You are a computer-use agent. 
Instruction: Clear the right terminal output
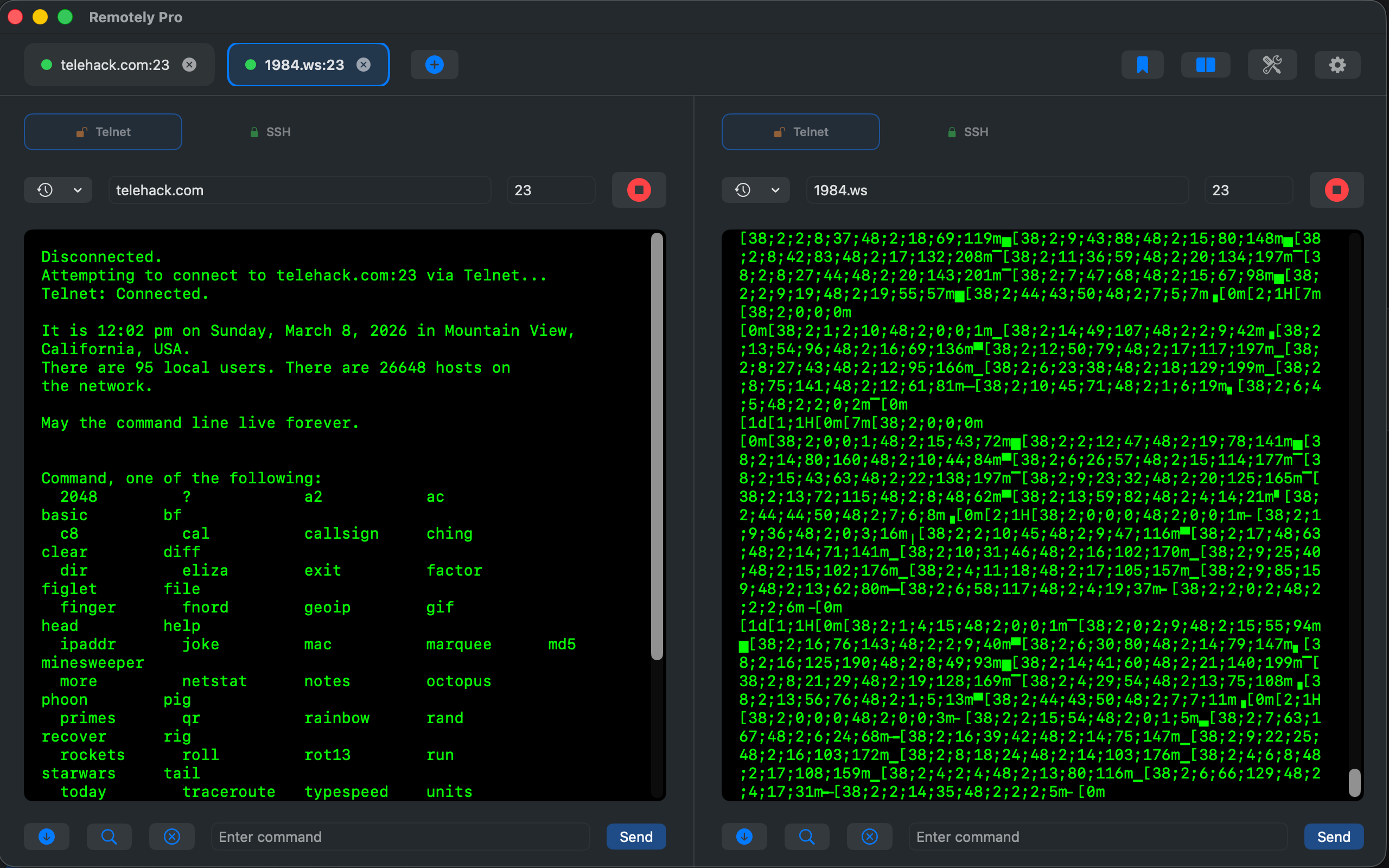coord(870,837)
